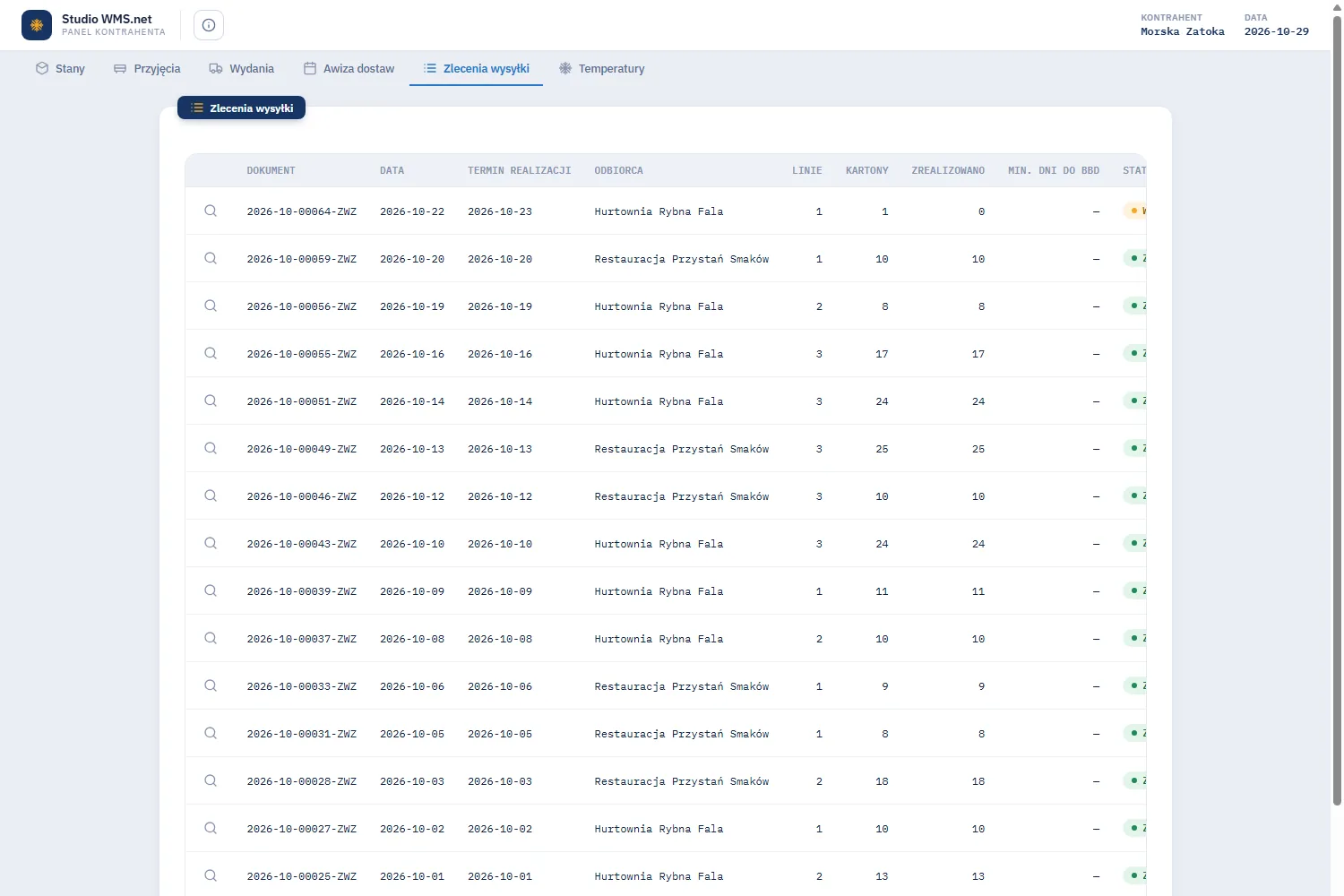Open the magnifier for 2026-10-00049-ZWZ
Viewport: 1344px width, 896px height.
pyautogui.click(x=211, y=448)
